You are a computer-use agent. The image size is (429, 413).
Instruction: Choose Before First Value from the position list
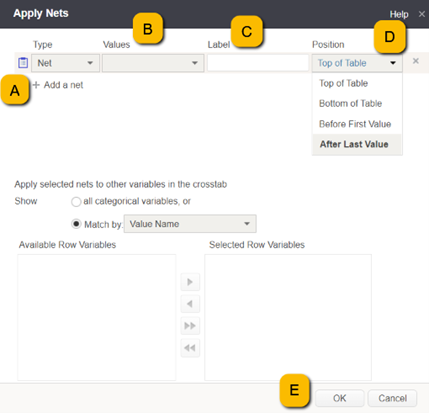point(357,124)
